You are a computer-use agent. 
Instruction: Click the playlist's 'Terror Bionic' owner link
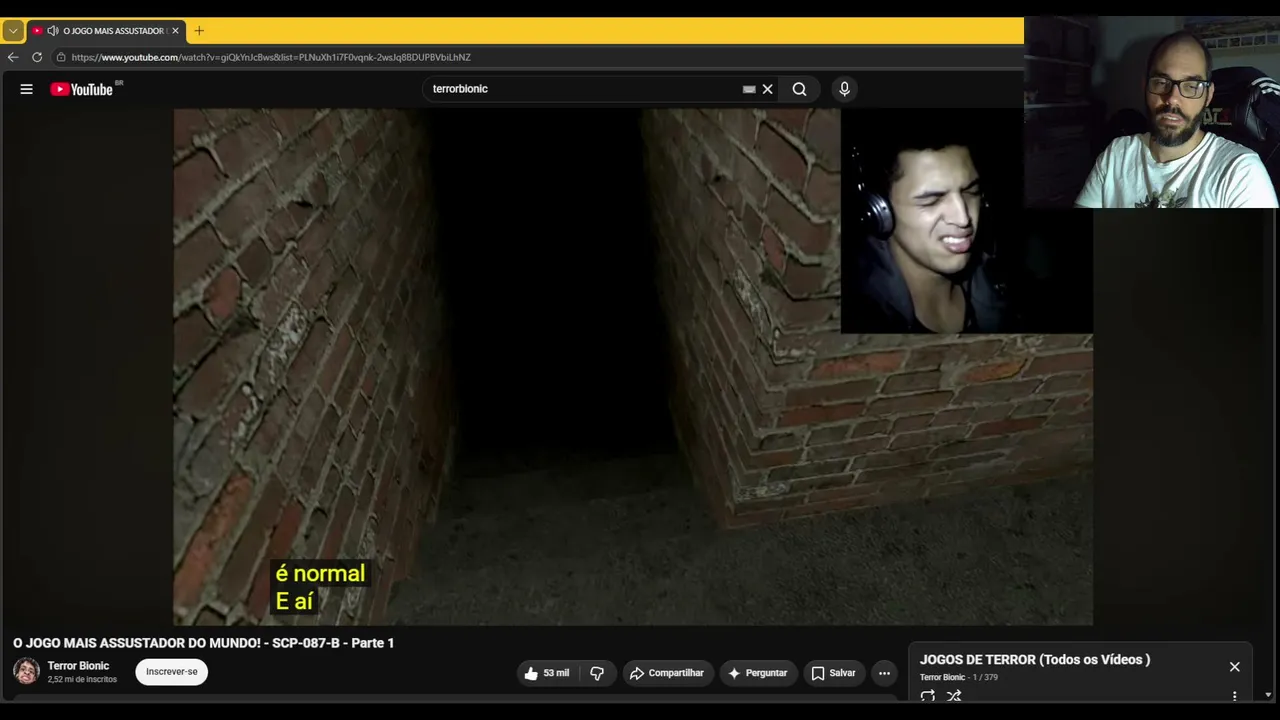pyautogui.click(x=942, y=678)
